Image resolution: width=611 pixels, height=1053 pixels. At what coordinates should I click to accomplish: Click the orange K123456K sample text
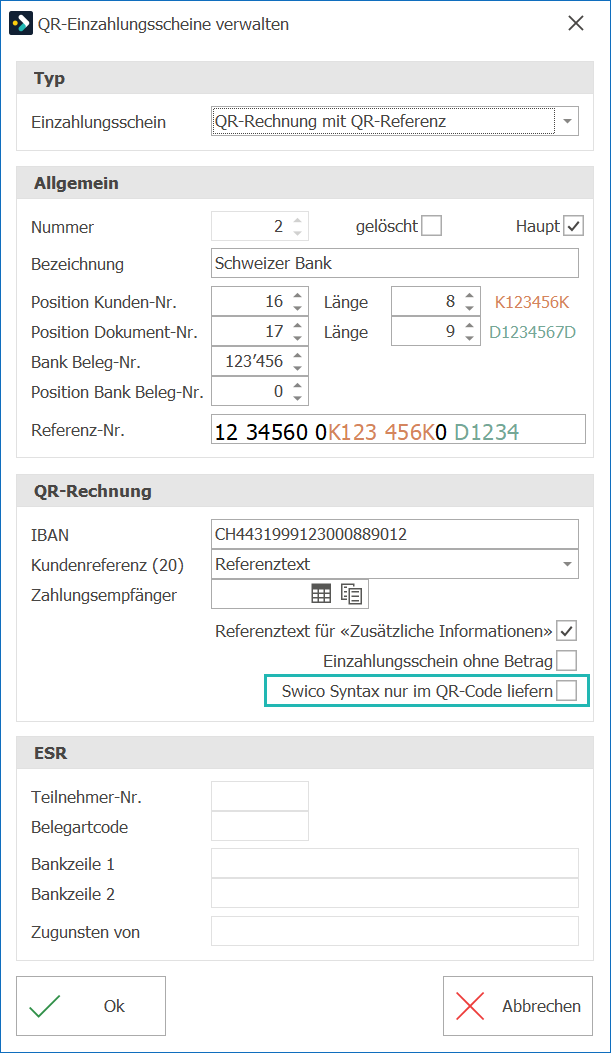click(x=532, y=302)
